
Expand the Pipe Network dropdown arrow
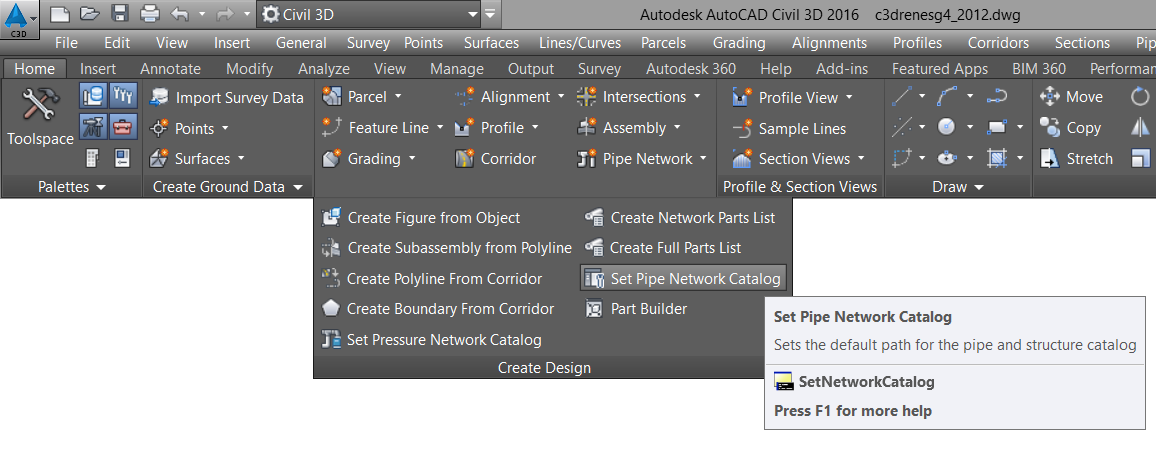703,158
